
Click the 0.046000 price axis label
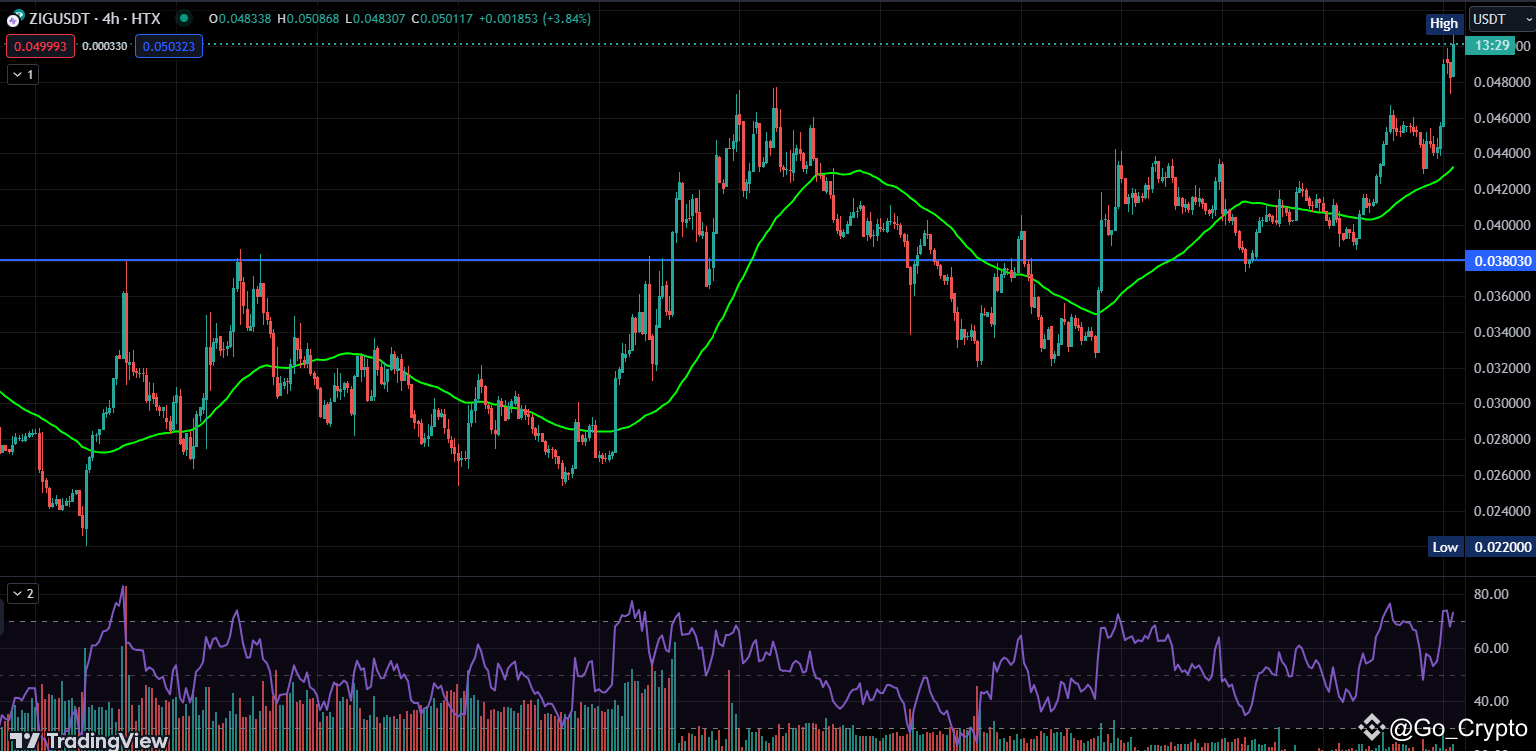pyautogui.click(x=1503, y=118)
